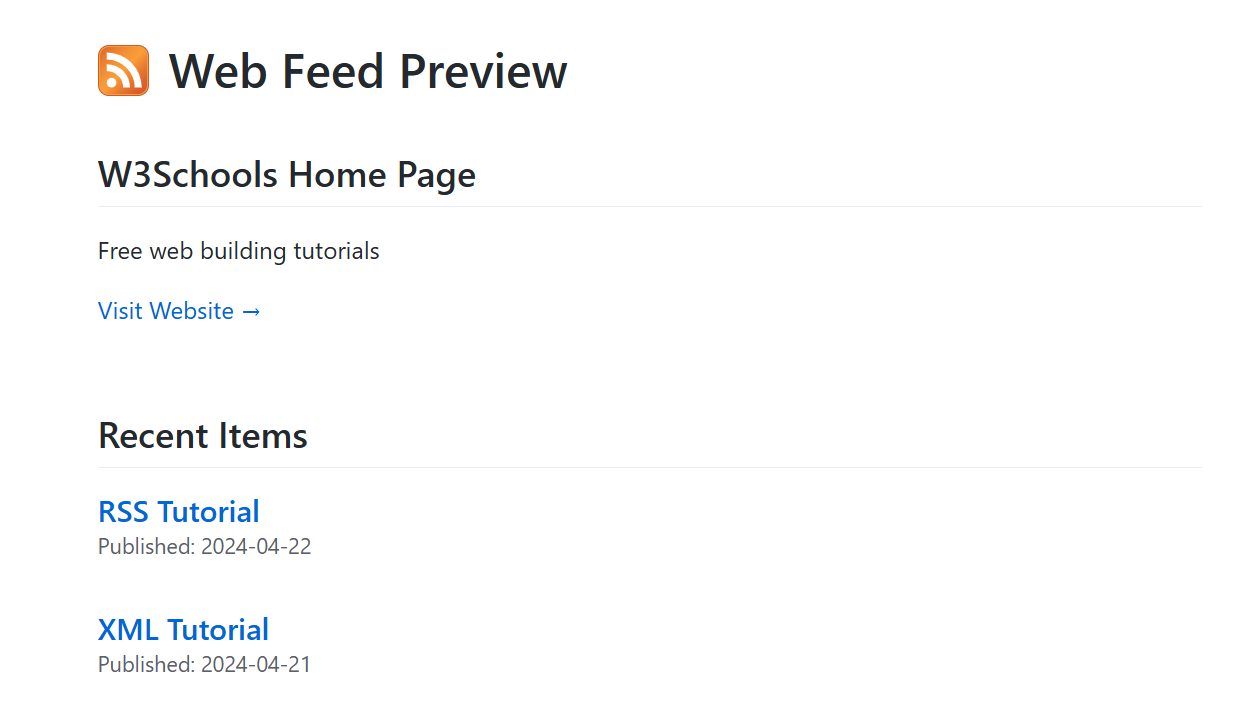1252x704 pixels.
Task: Click the orange RSS feed icon
Action: pos(123,71)
